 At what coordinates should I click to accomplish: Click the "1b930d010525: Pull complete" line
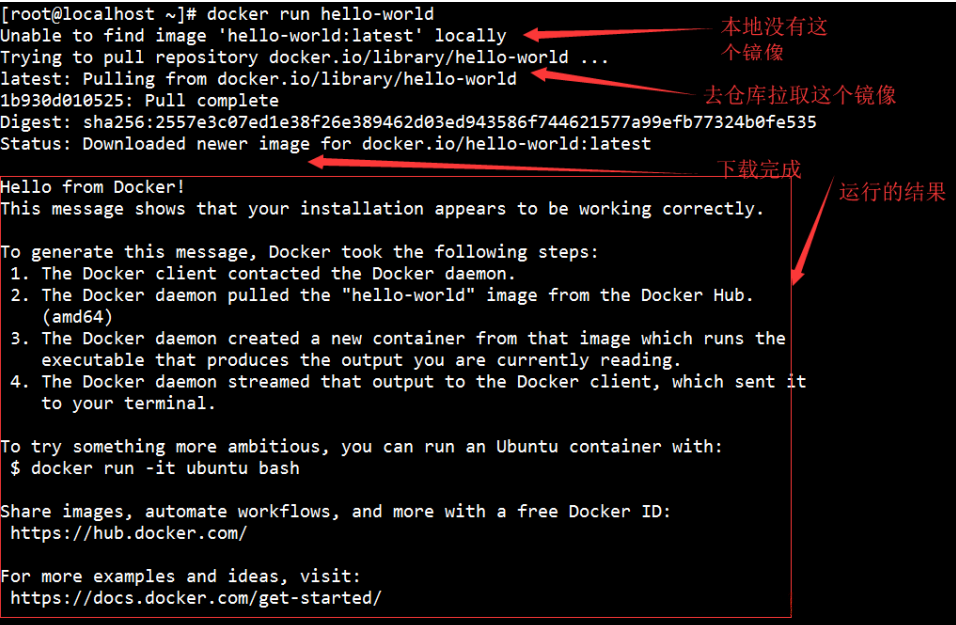pos(139,100)
